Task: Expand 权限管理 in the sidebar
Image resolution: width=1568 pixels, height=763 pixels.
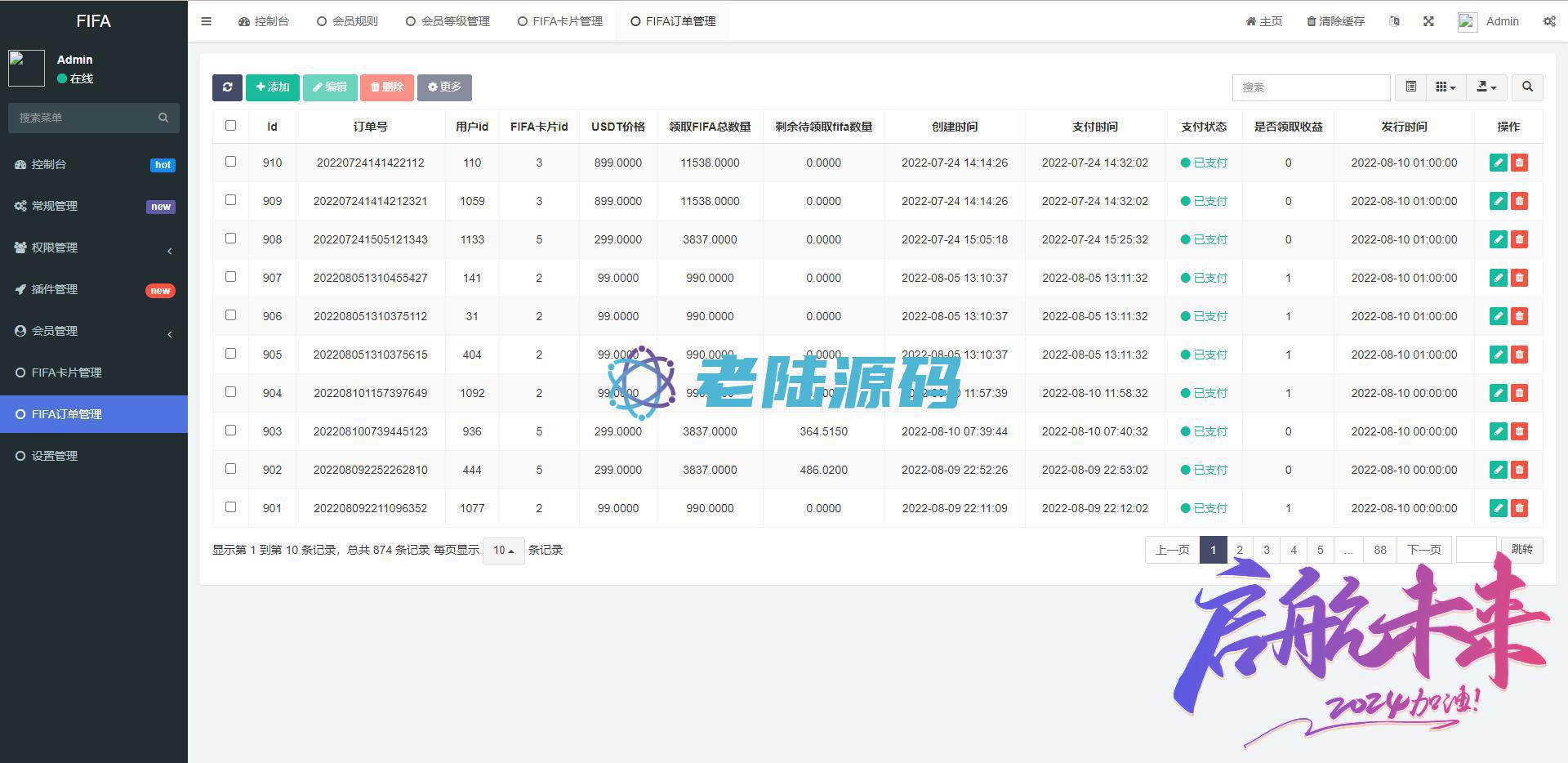Action: pyautogui.click(x=94, y=248)
